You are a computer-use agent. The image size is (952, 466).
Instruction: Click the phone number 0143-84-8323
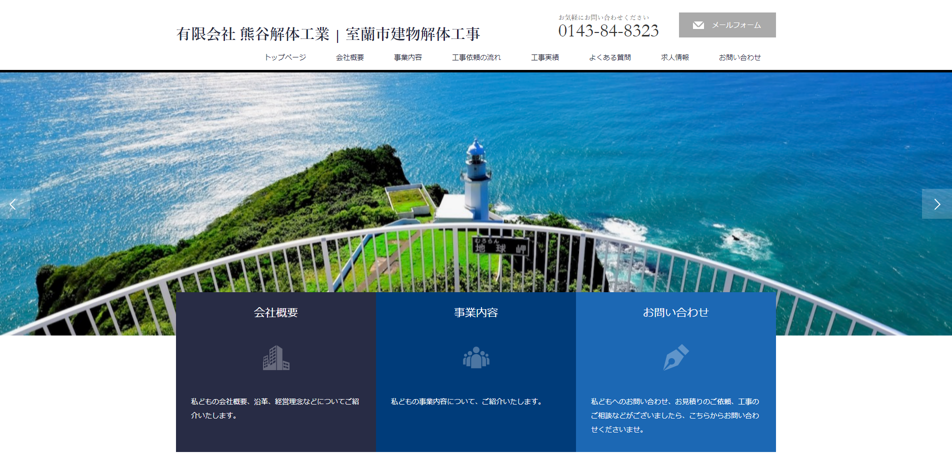click(x=608, y=31)
